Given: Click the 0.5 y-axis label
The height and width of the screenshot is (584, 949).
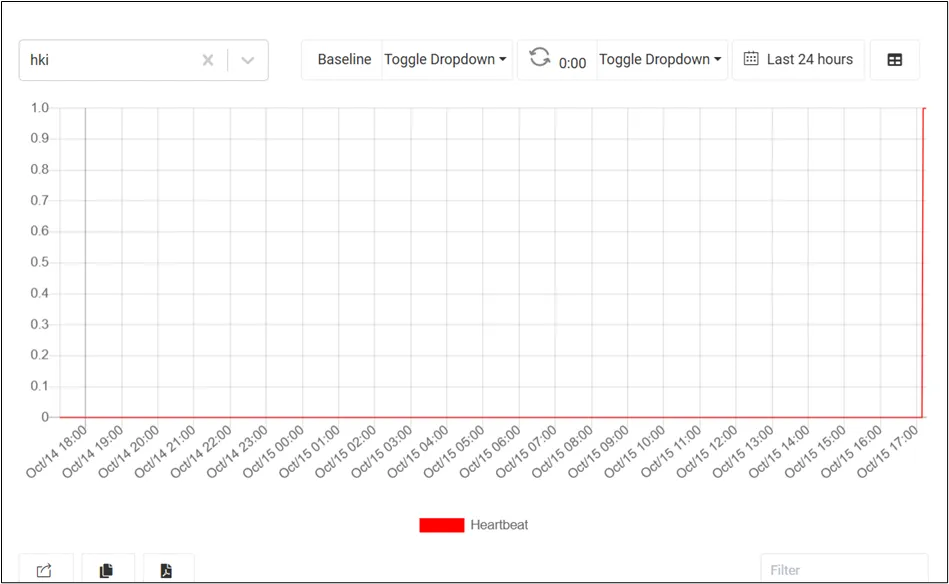Looking at the screenshot, I should click(40, 262).
